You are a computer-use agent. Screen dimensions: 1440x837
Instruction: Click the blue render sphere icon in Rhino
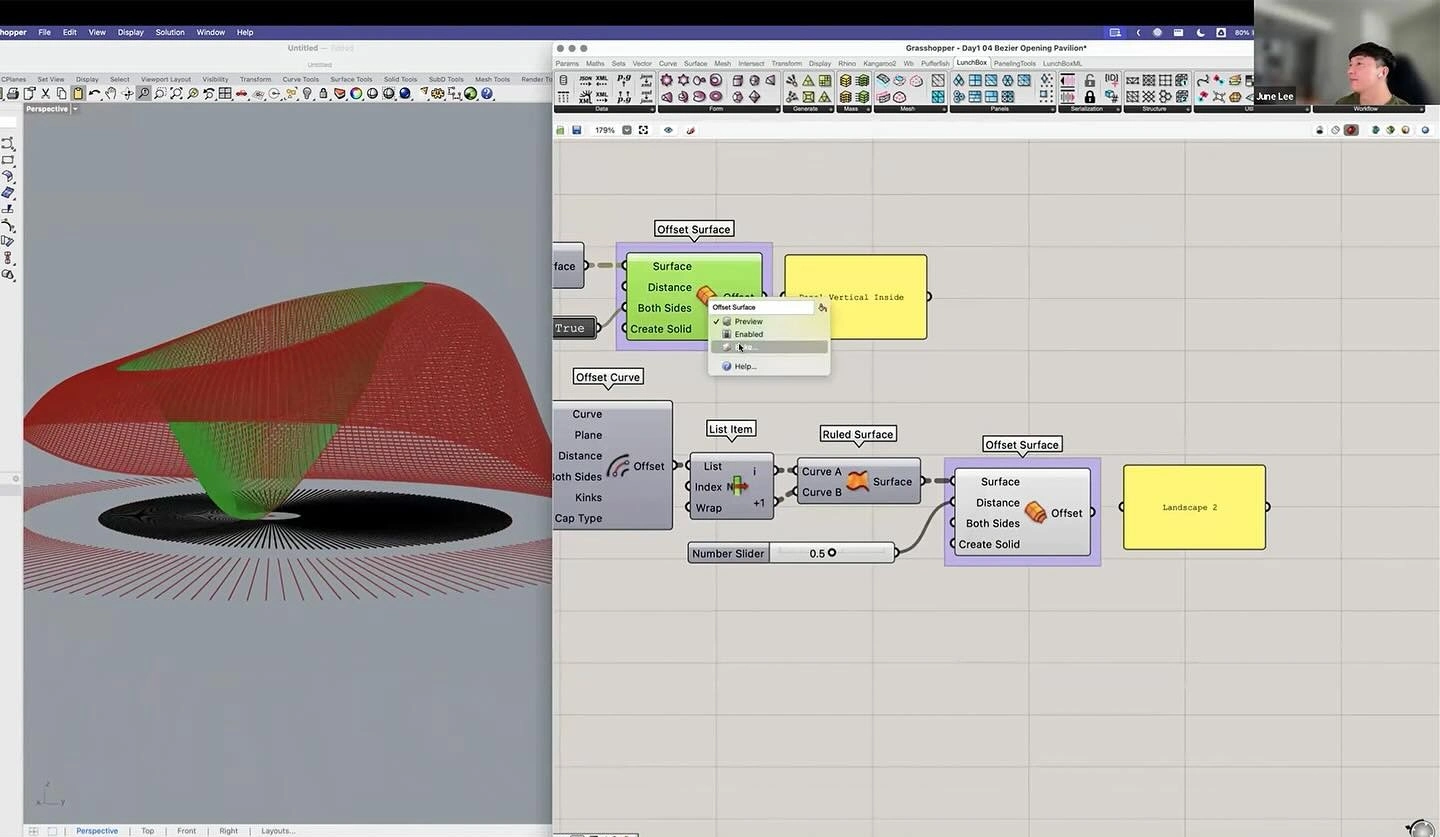coord(405,94)
